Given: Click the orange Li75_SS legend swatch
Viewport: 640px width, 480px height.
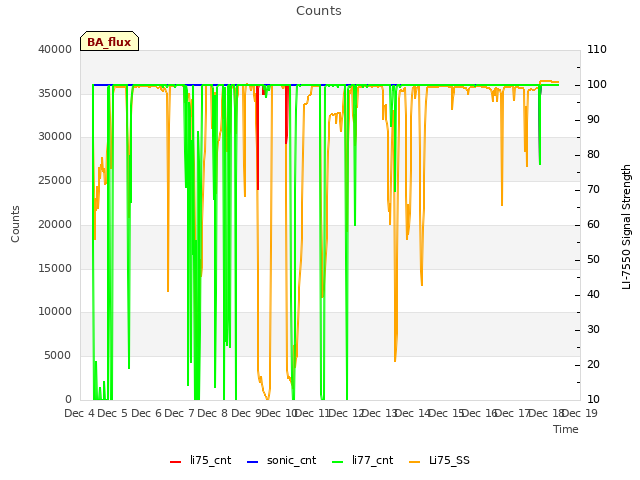Looking at the screenshot, I should point(414,462).
